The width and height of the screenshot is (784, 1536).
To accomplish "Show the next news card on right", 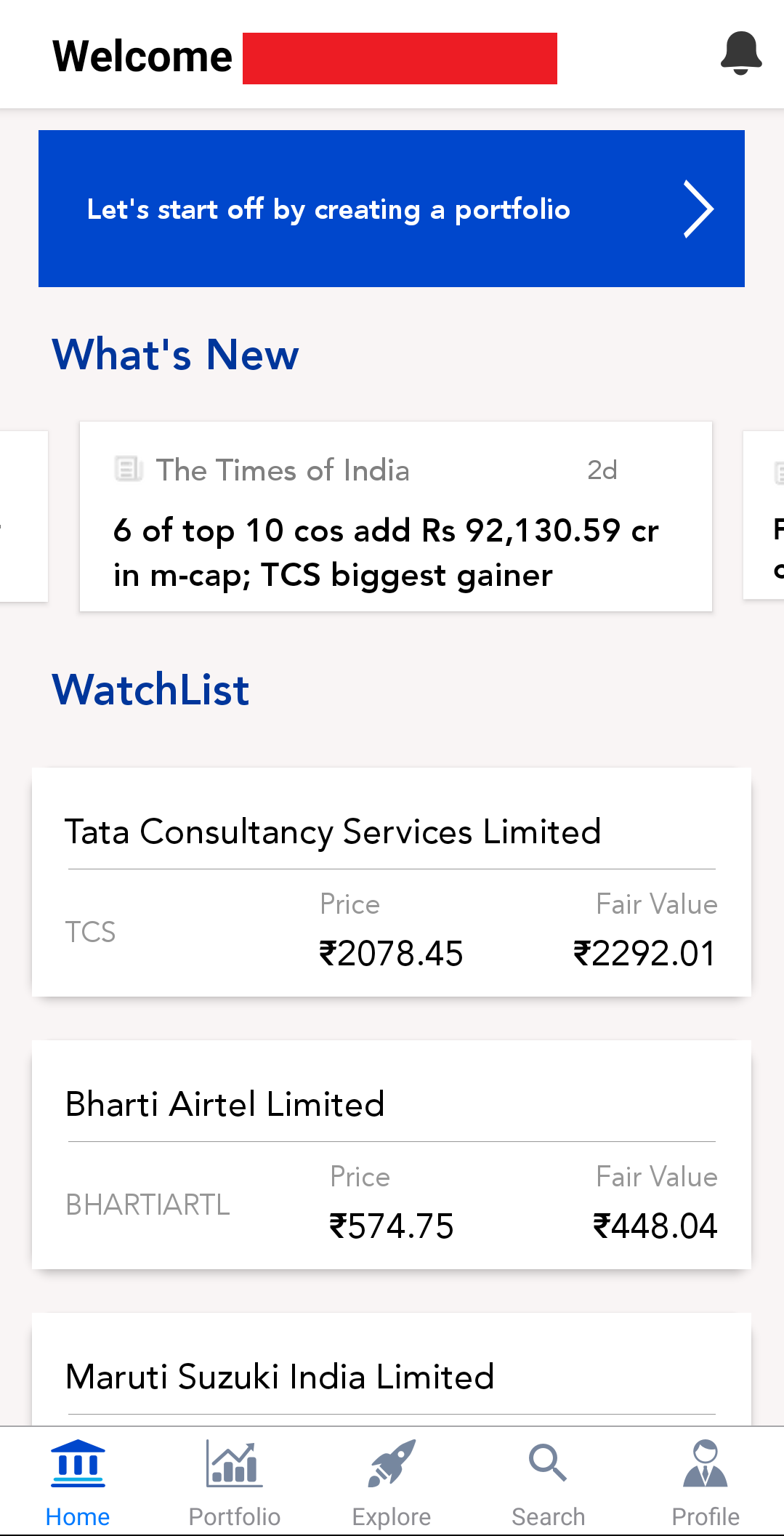I will (x=765, y=516).
